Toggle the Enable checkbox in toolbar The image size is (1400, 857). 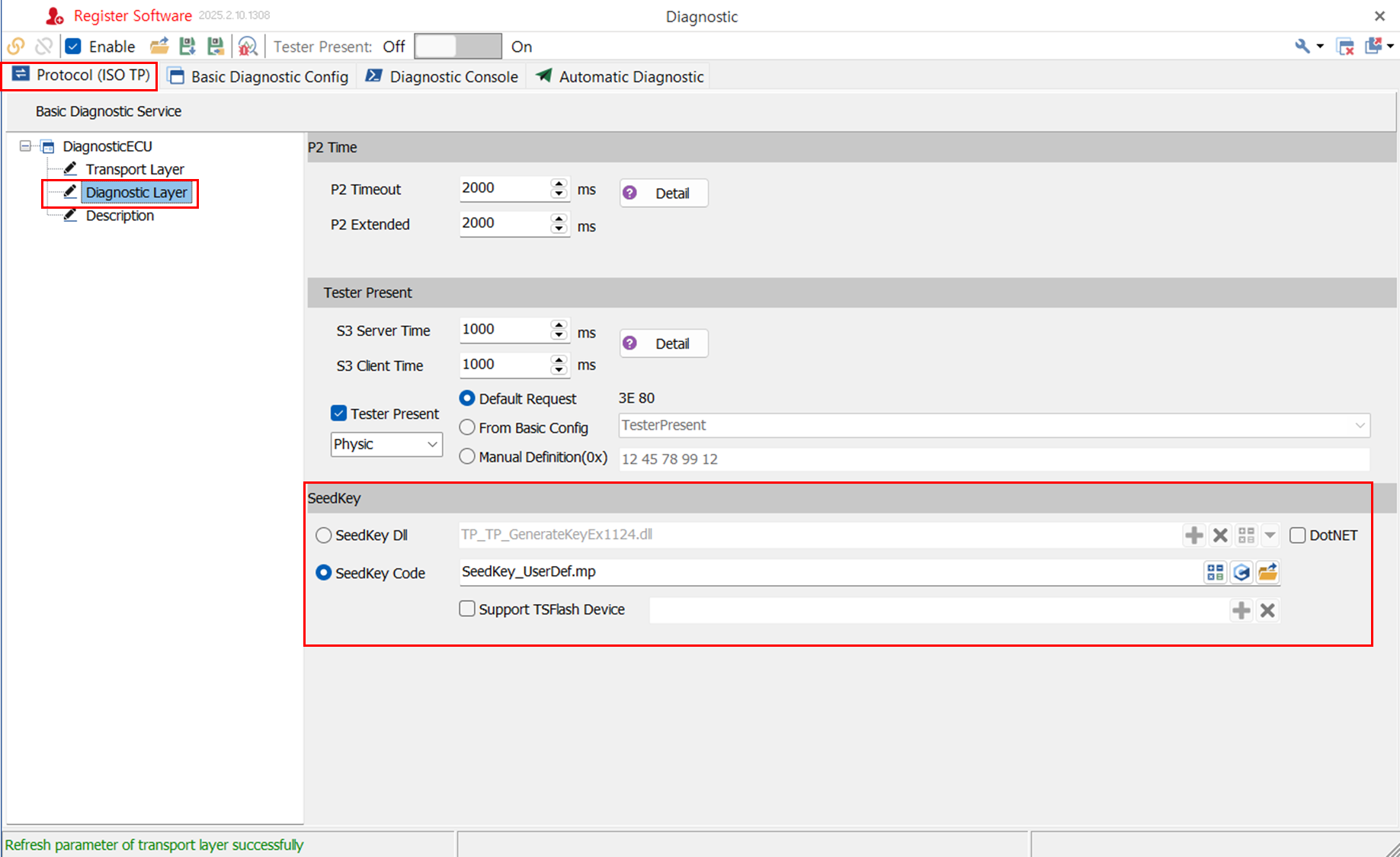73,46
